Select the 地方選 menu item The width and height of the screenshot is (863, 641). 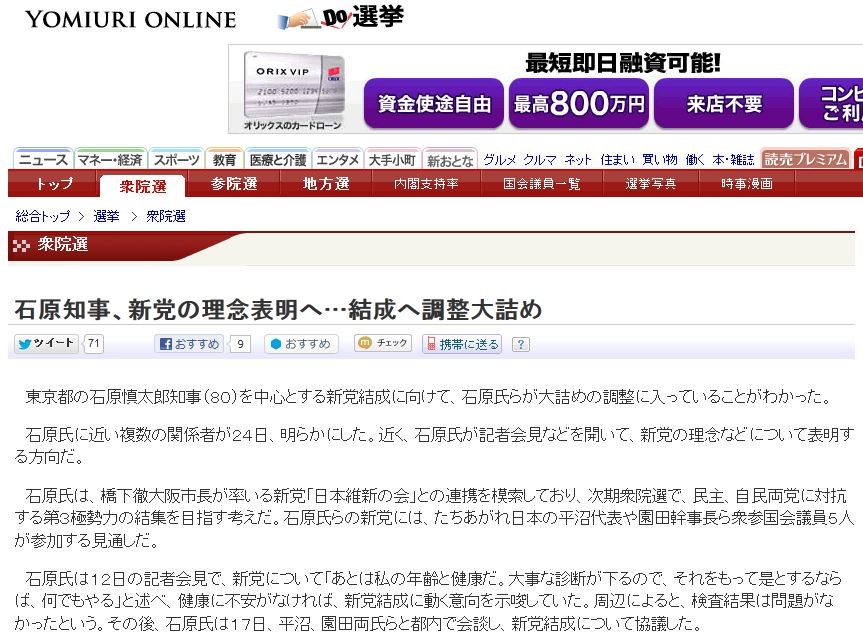point(326,183)
